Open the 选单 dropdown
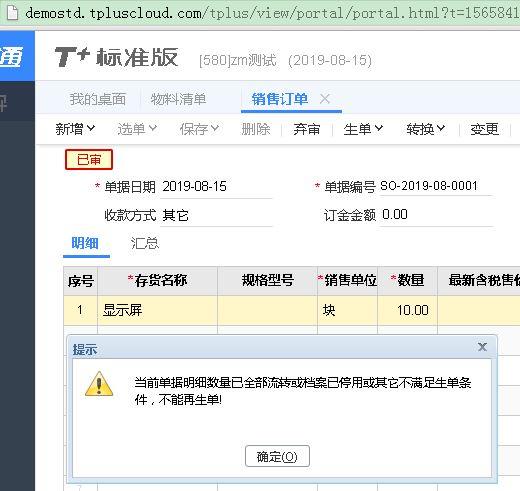The width and height of the screenshot is (520, 491). click(x=137, y=129)
